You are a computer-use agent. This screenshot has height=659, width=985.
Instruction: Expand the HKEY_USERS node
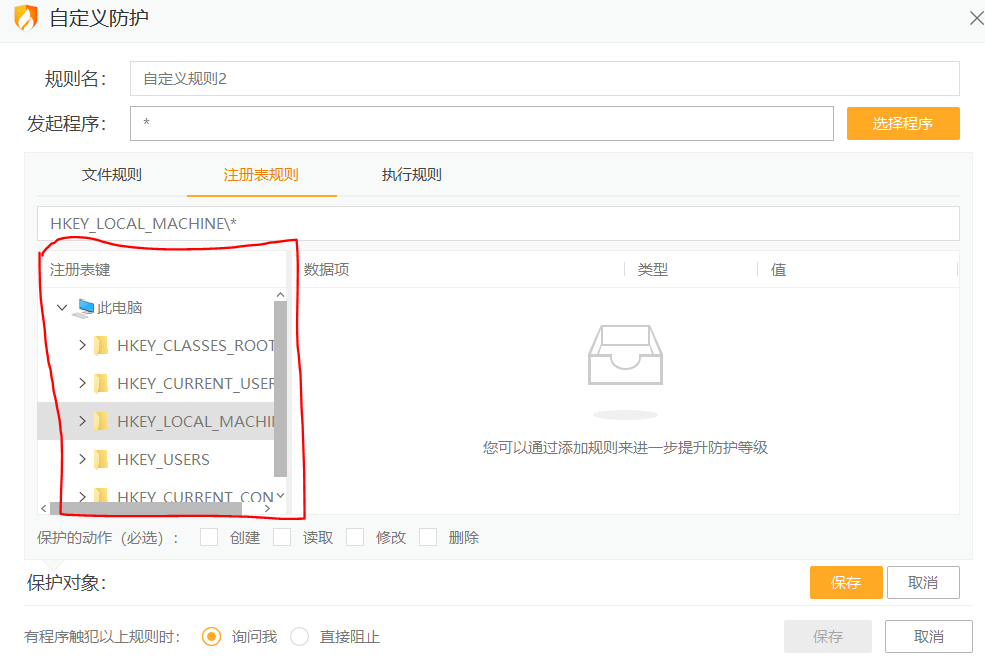pyautogui.click(x=82, y=459)
